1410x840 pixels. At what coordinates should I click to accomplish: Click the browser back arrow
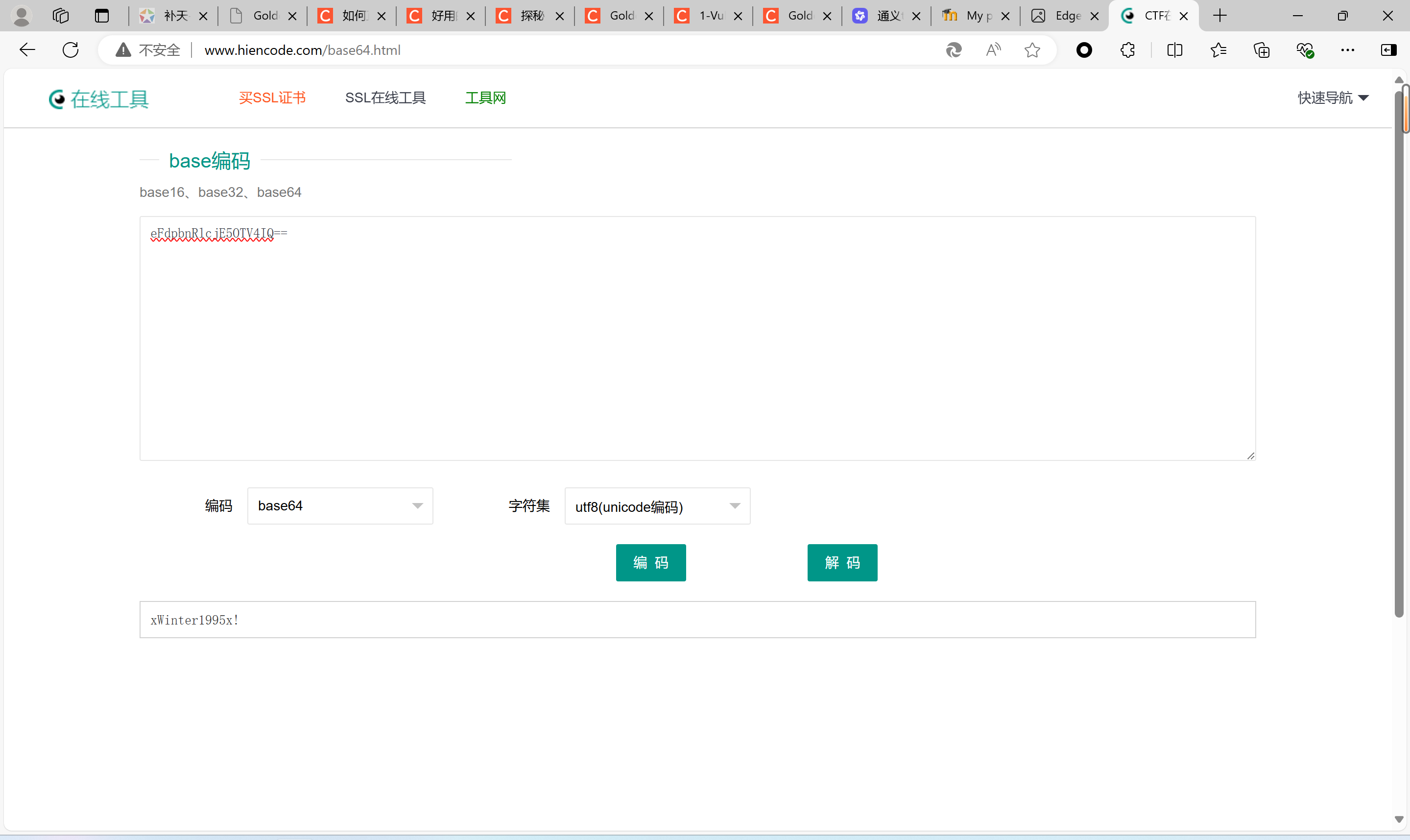tap(27, 50)
